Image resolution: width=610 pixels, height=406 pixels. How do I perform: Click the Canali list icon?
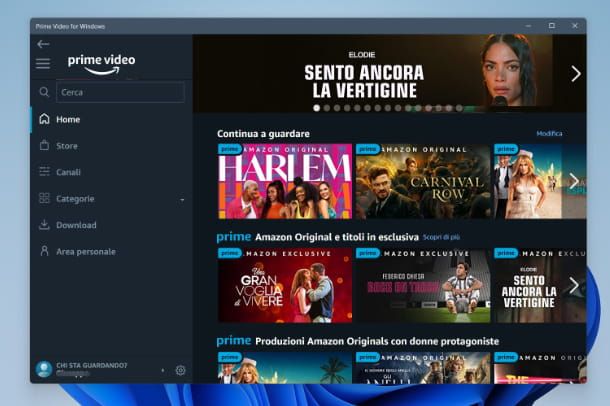(x=44, y=172)
